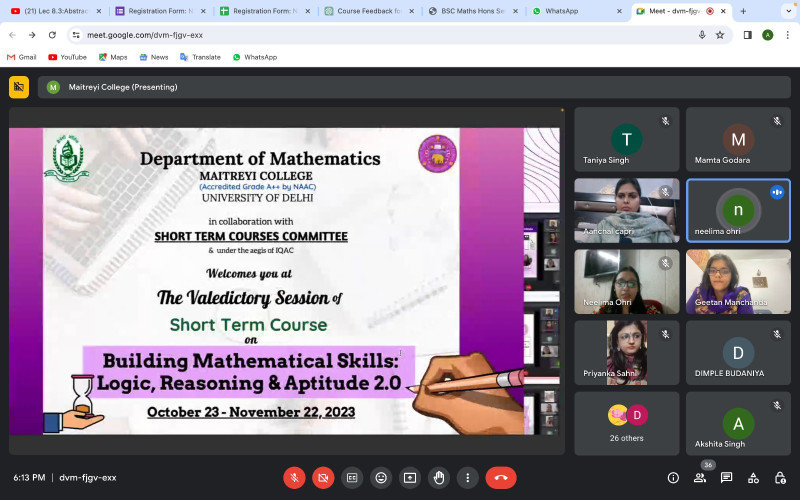Open the Course Feedback tab
The image size is (800, 500).
(369, 11)
